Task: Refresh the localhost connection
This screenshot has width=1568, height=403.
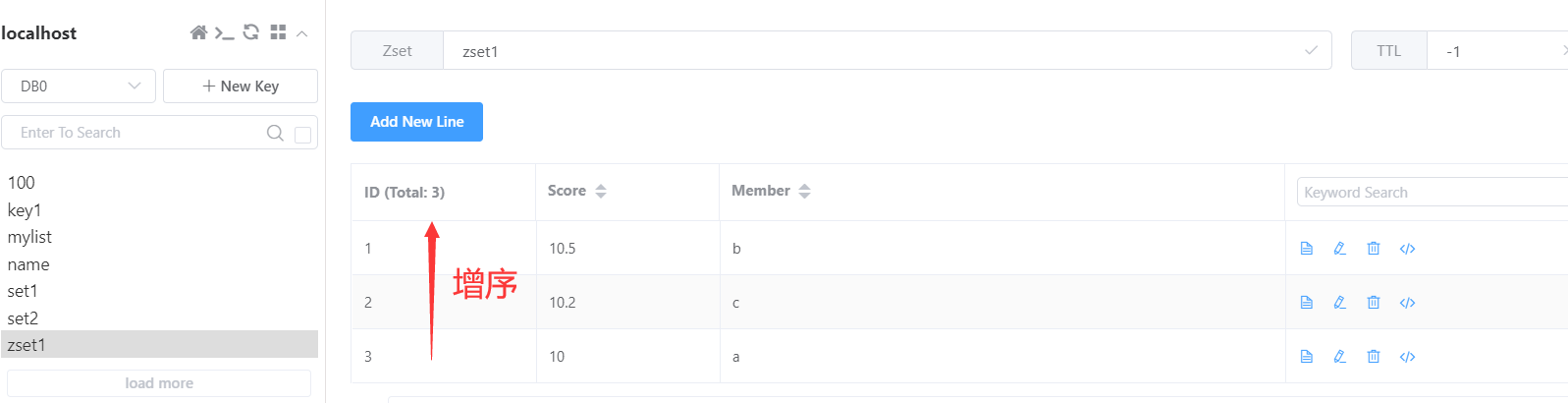Action: pyautogui.click(x=251, y=32)
